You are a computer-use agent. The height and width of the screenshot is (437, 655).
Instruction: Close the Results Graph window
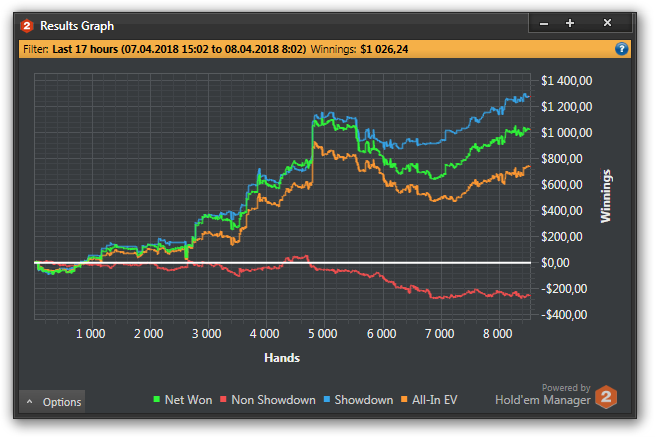(607, 23)
